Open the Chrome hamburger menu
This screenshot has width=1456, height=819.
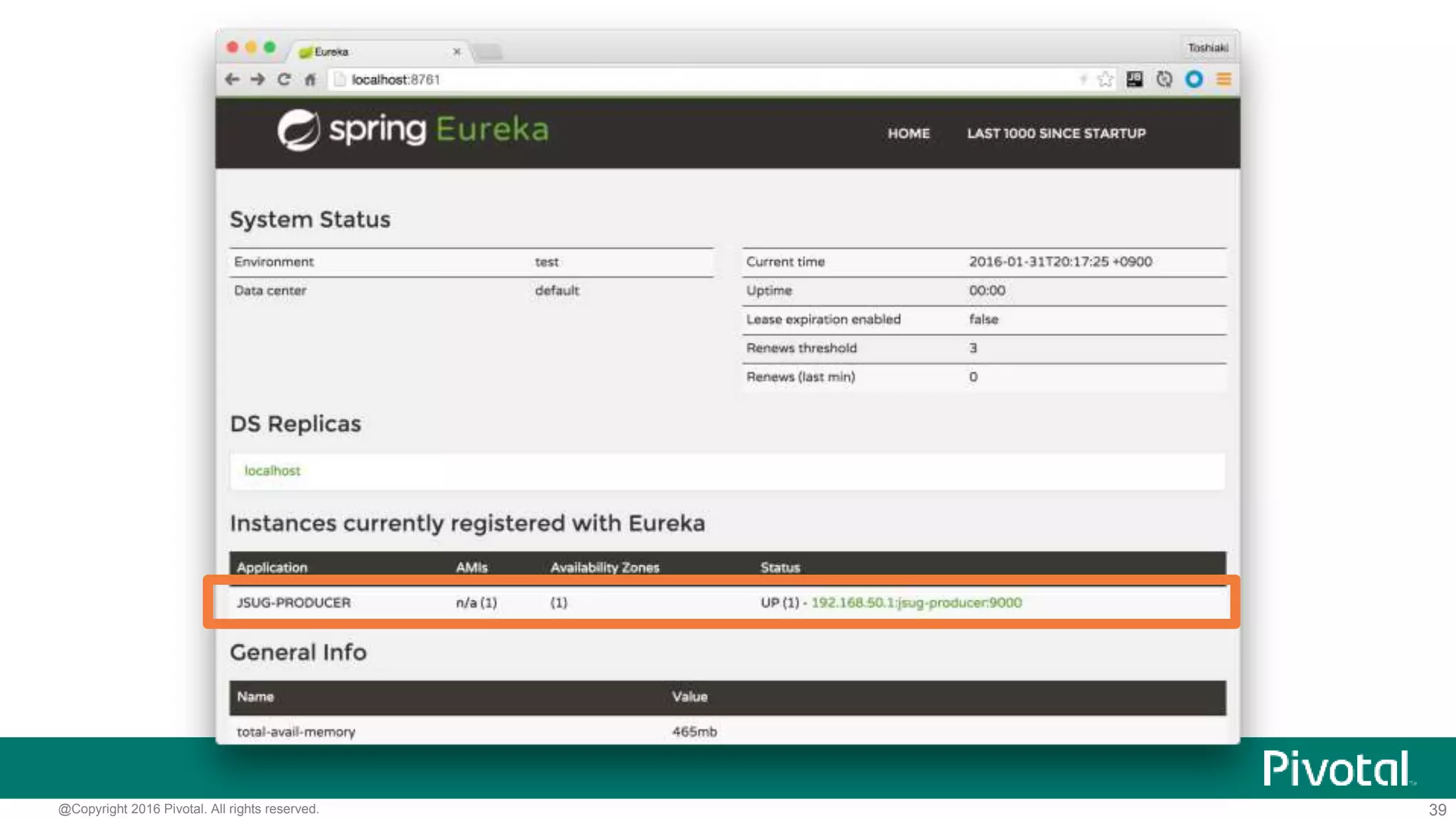pos(1224,80)
